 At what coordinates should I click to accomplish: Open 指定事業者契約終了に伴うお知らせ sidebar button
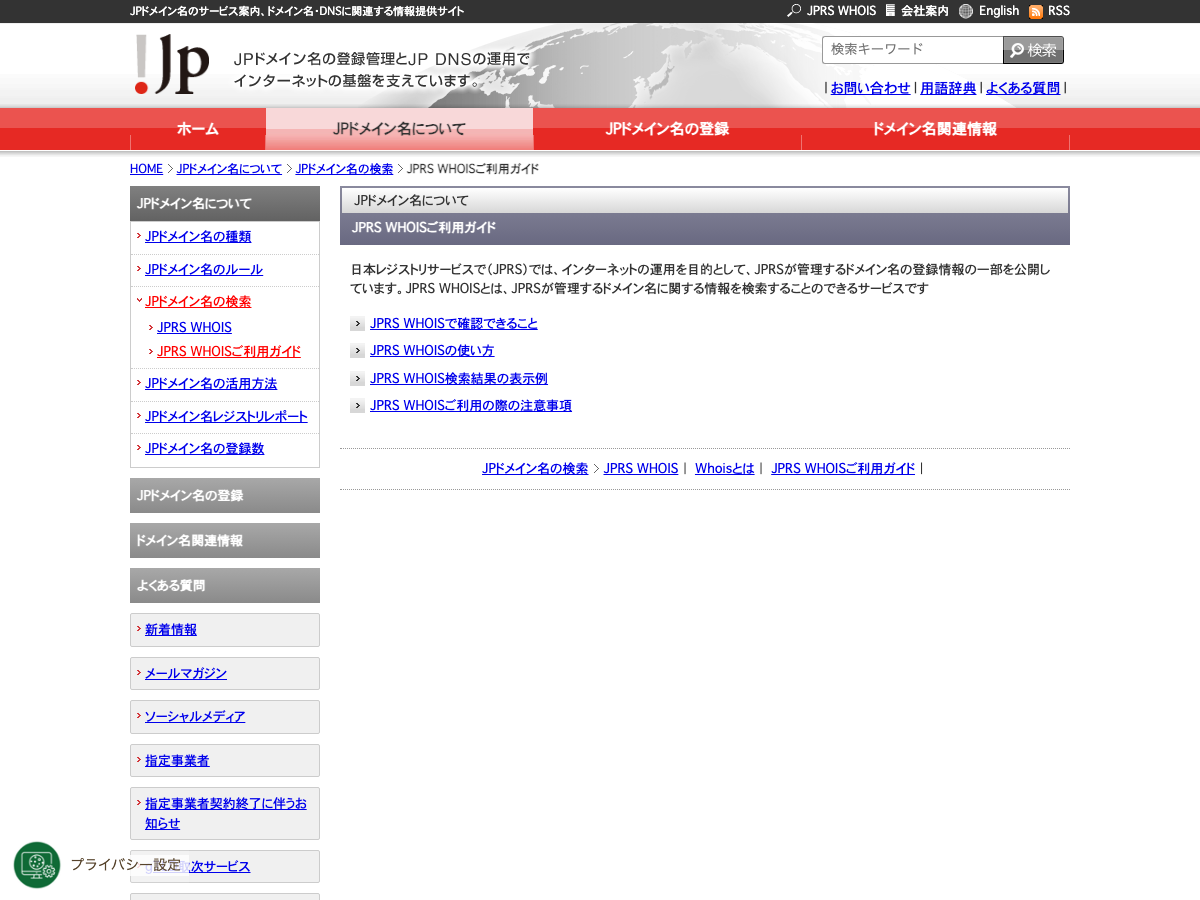(x=225, y=813)
